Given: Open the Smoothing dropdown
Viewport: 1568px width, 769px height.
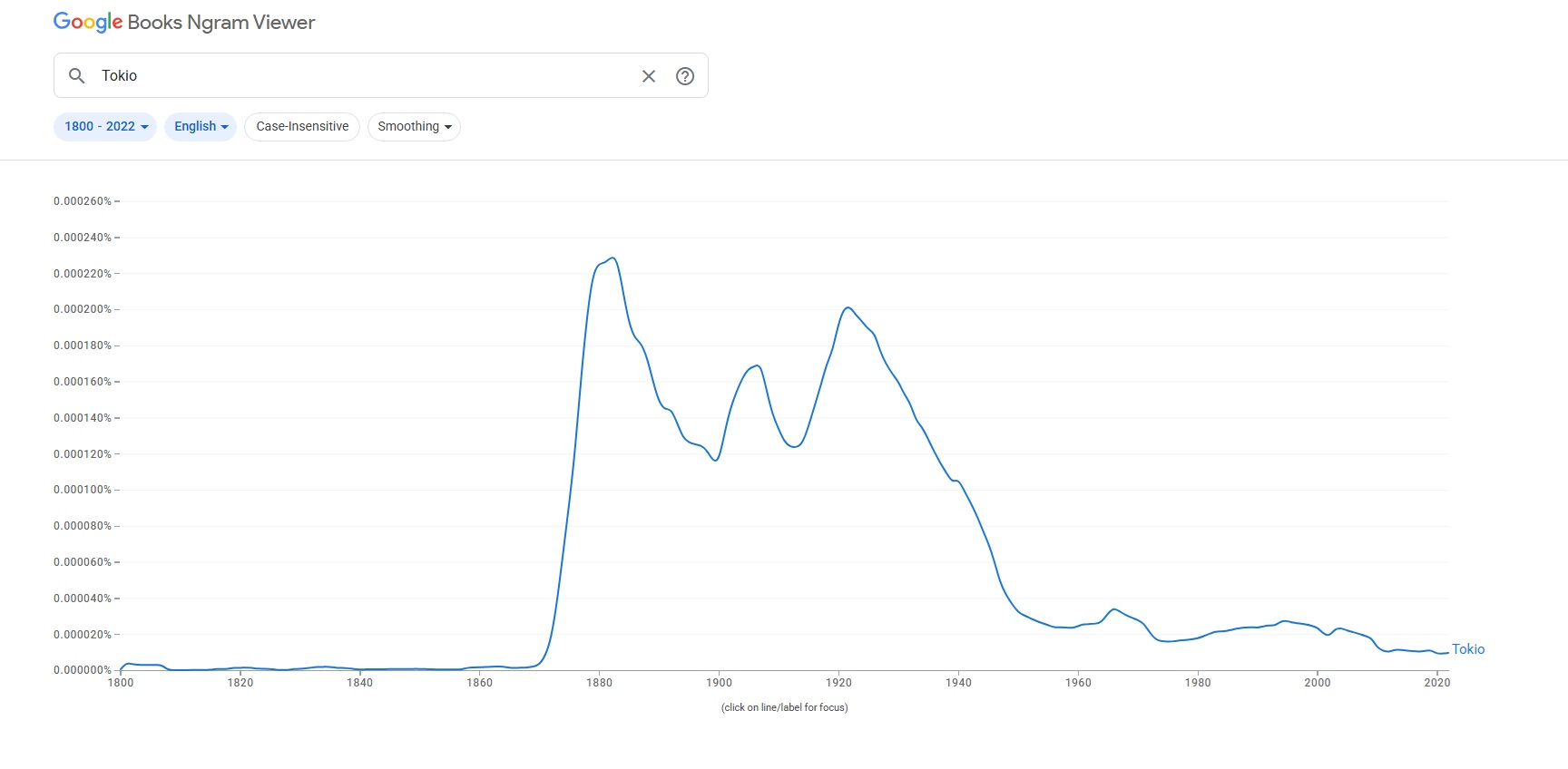Looking at the screenshot, I should pos(414,127).
